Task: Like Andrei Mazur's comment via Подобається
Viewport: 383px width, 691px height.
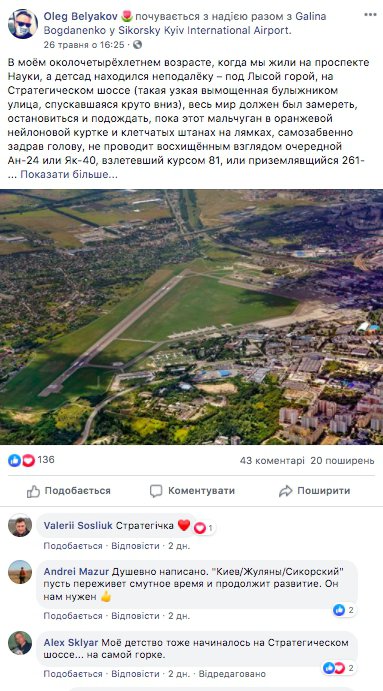Action: [73, 616]
